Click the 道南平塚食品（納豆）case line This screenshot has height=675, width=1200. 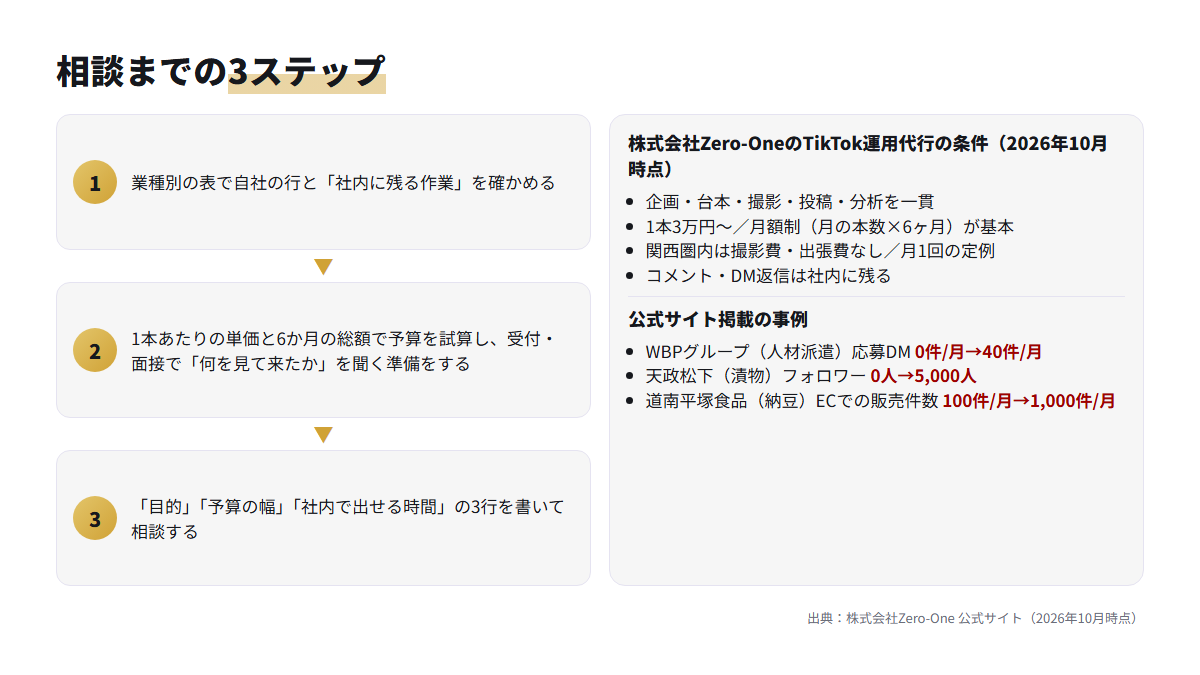pyautogui.click(x=881, y=401)
